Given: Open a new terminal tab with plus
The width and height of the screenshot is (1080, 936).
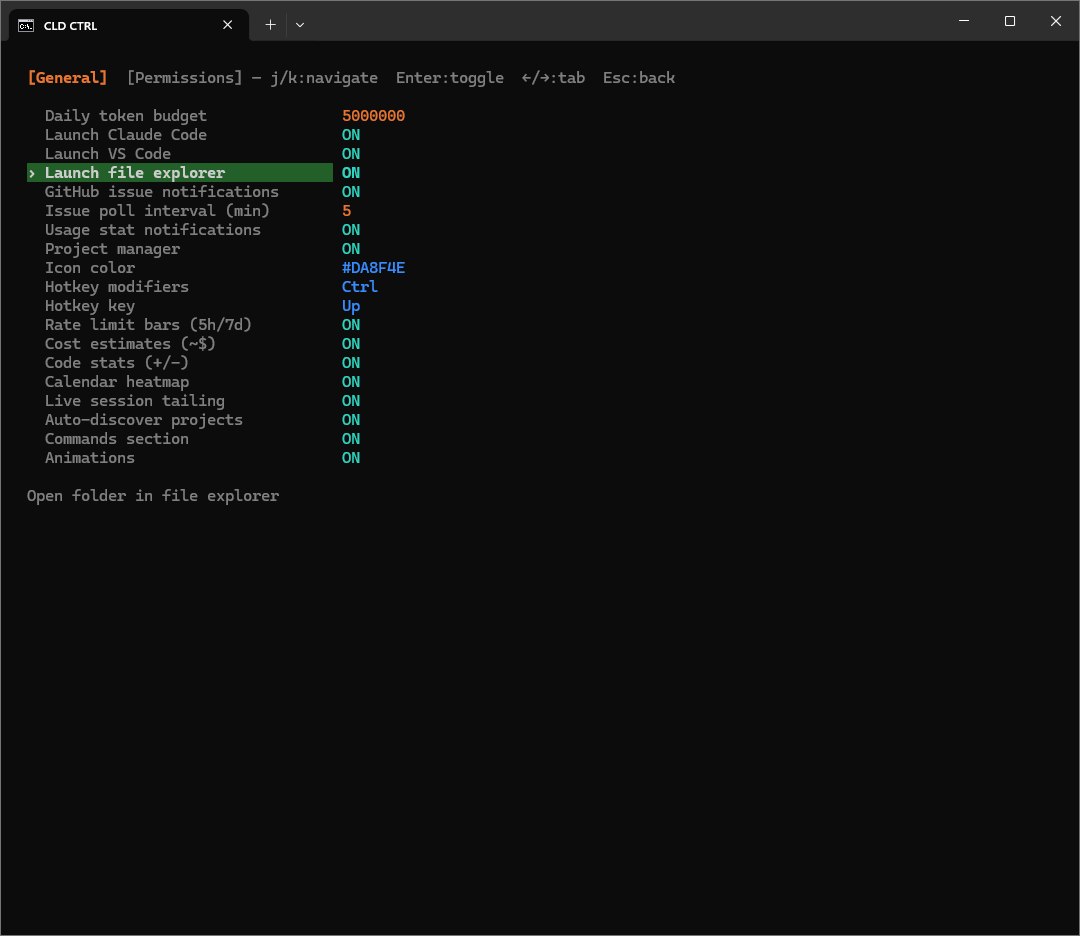Looking at the screenshot, I should pyautogui.click(x=271, y=25).
